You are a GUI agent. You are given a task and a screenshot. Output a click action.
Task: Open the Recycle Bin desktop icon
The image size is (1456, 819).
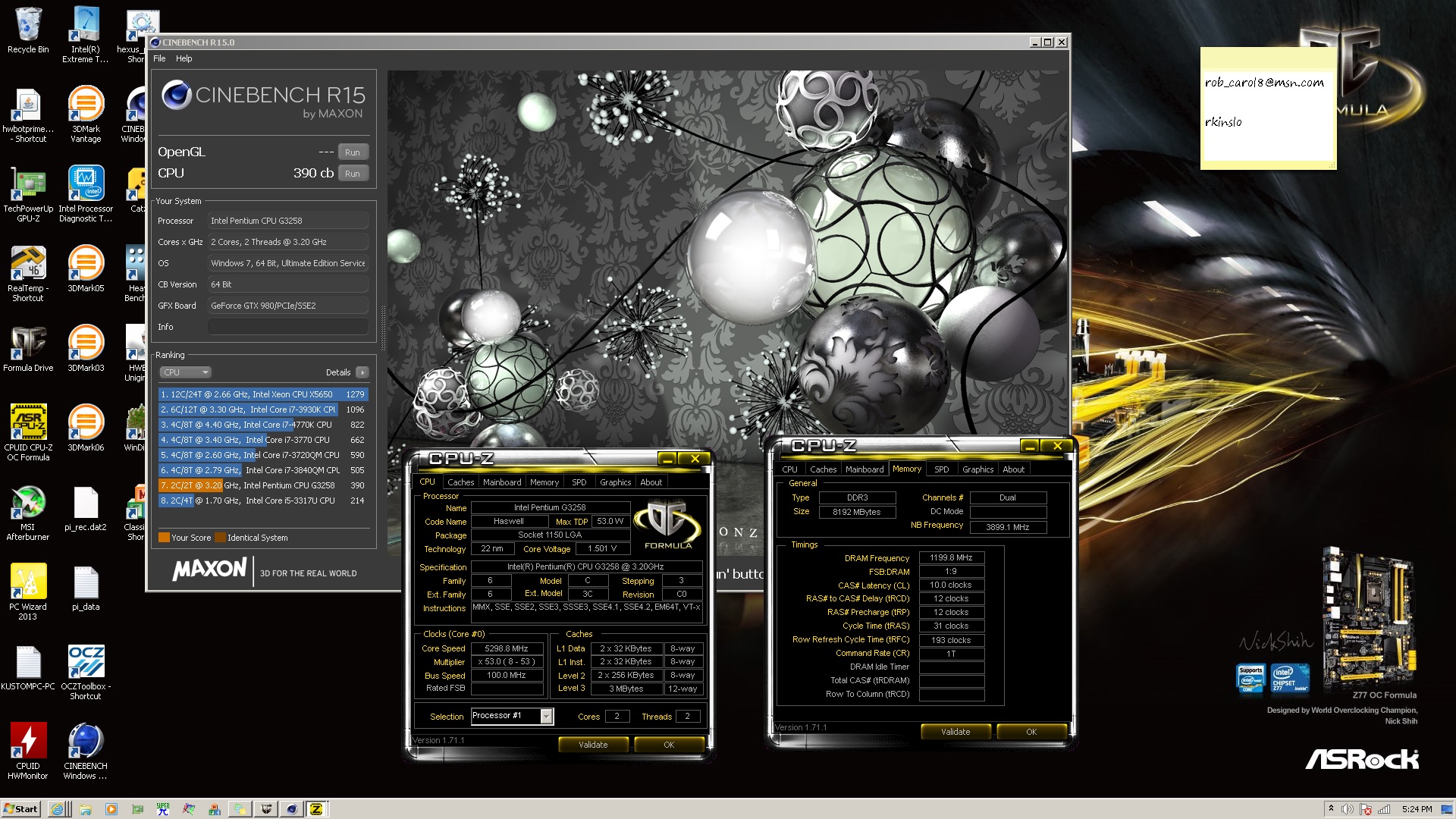[28, 30]
